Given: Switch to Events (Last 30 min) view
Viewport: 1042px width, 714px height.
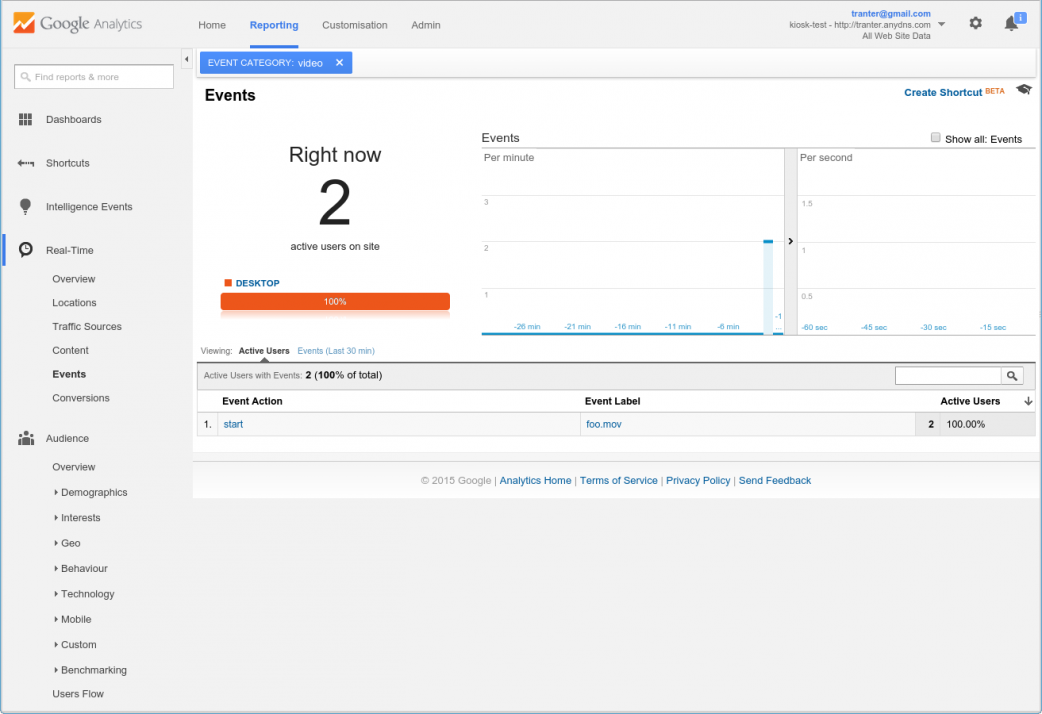Looking at the screenshot, I should coord(336,351).
